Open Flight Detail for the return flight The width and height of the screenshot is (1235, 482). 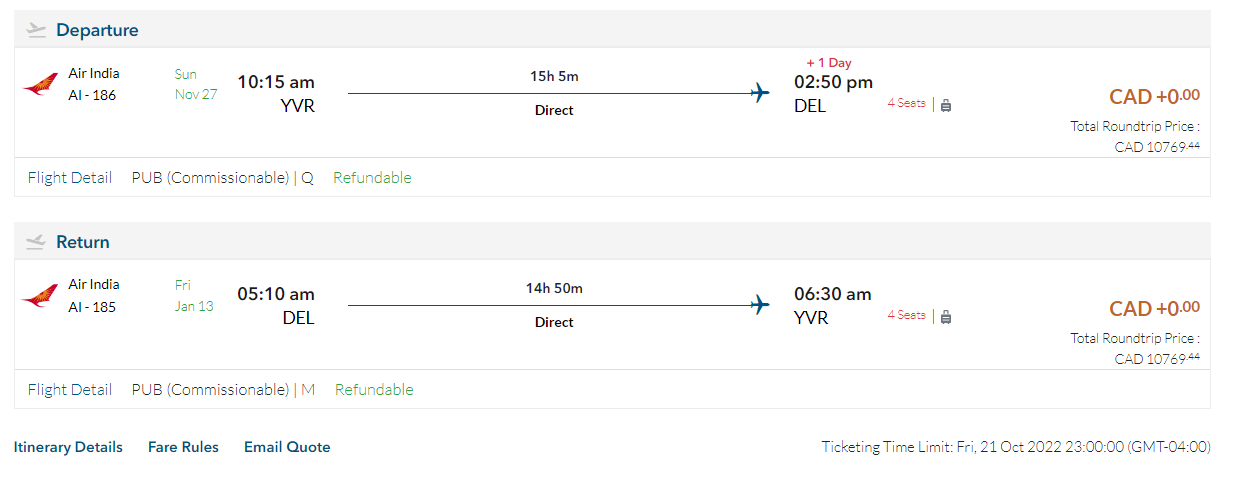pos(70,390)
